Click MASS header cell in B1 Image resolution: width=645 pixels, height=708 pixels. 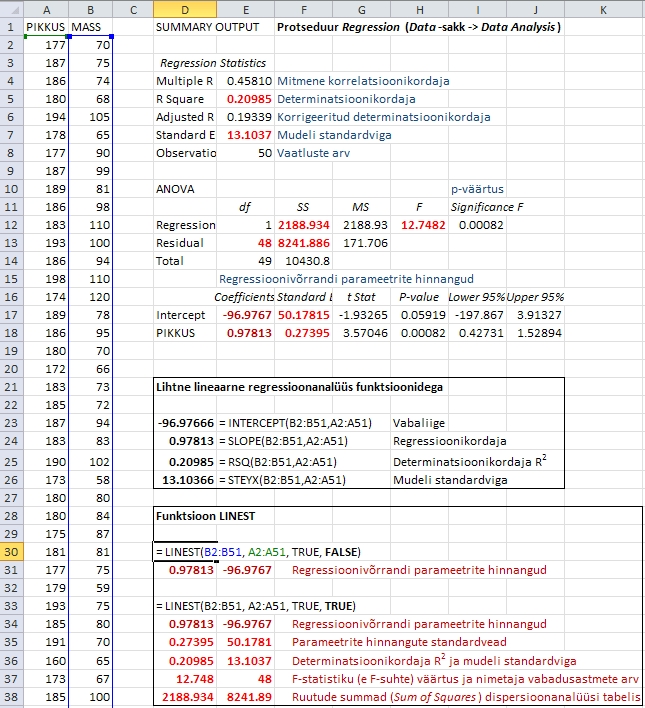90,27
